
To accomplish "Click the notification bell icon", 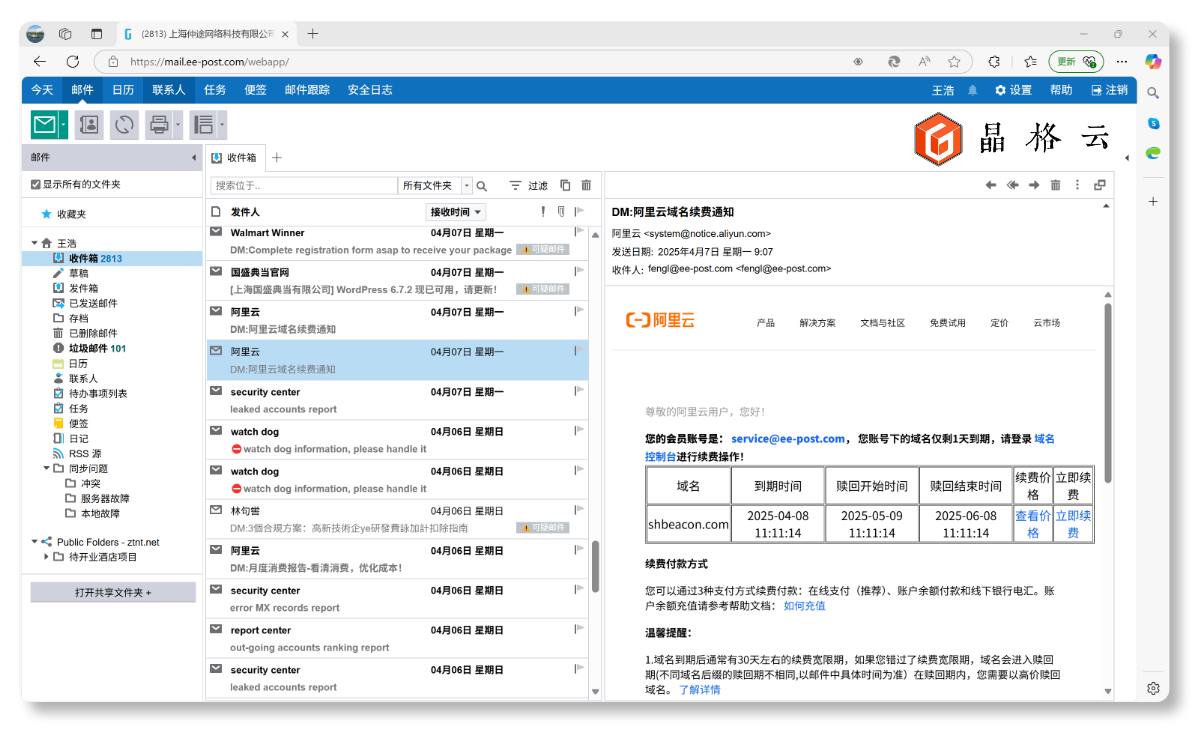I will (x=973, y=90).
